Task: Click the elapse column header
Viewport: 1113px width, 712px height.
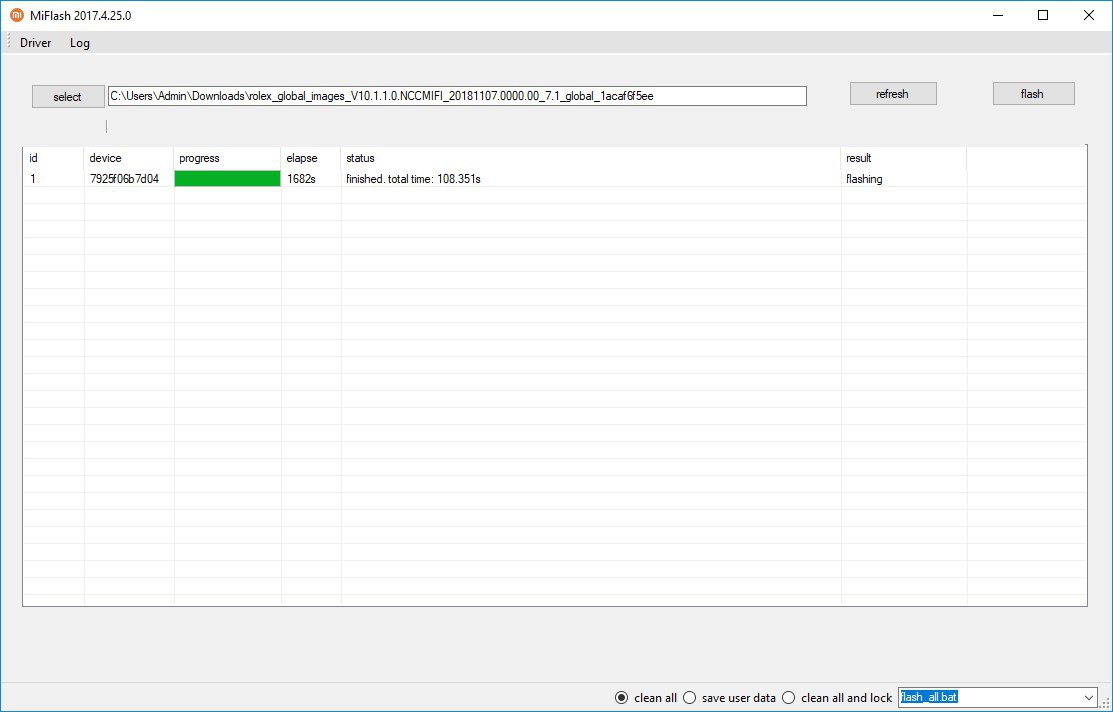Action: tap(311, 158)
